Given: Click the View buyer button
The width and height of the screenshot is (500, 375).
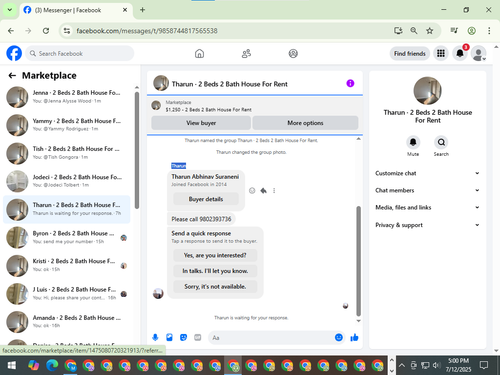Looking at the screenshot, I should coord(201,123).
